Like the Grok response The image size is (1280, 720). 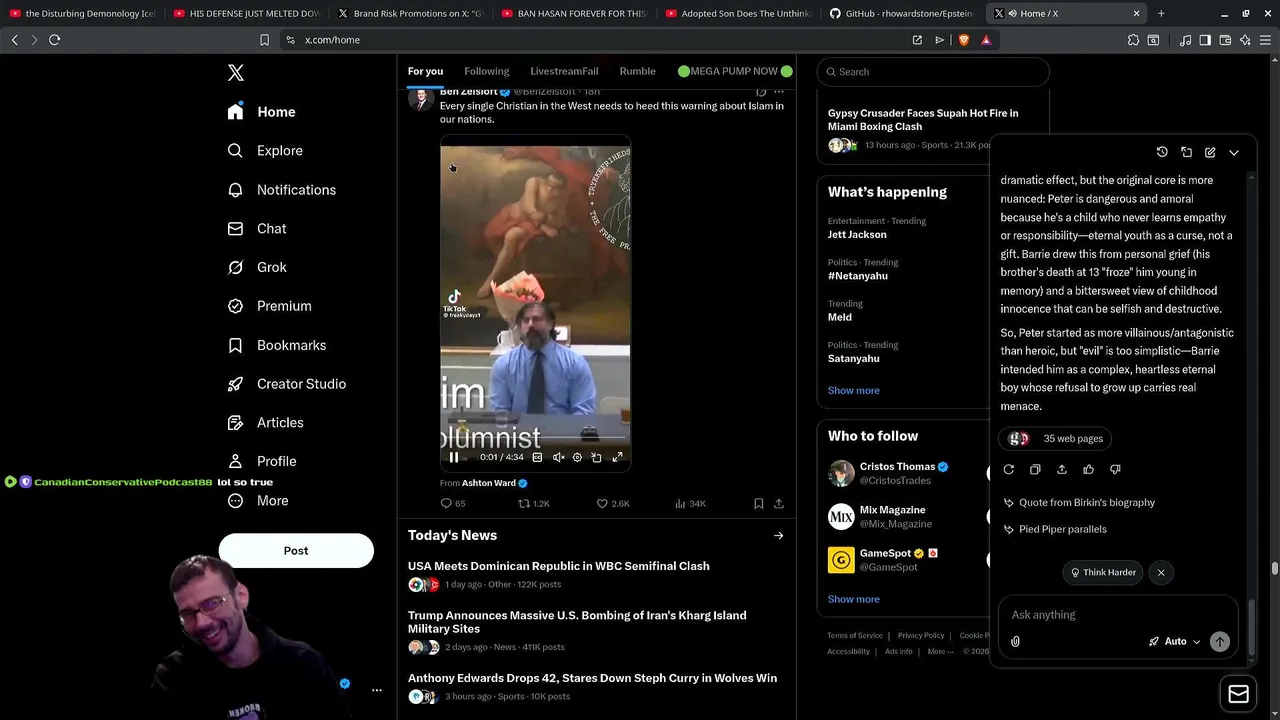[x=1088, y=469]
